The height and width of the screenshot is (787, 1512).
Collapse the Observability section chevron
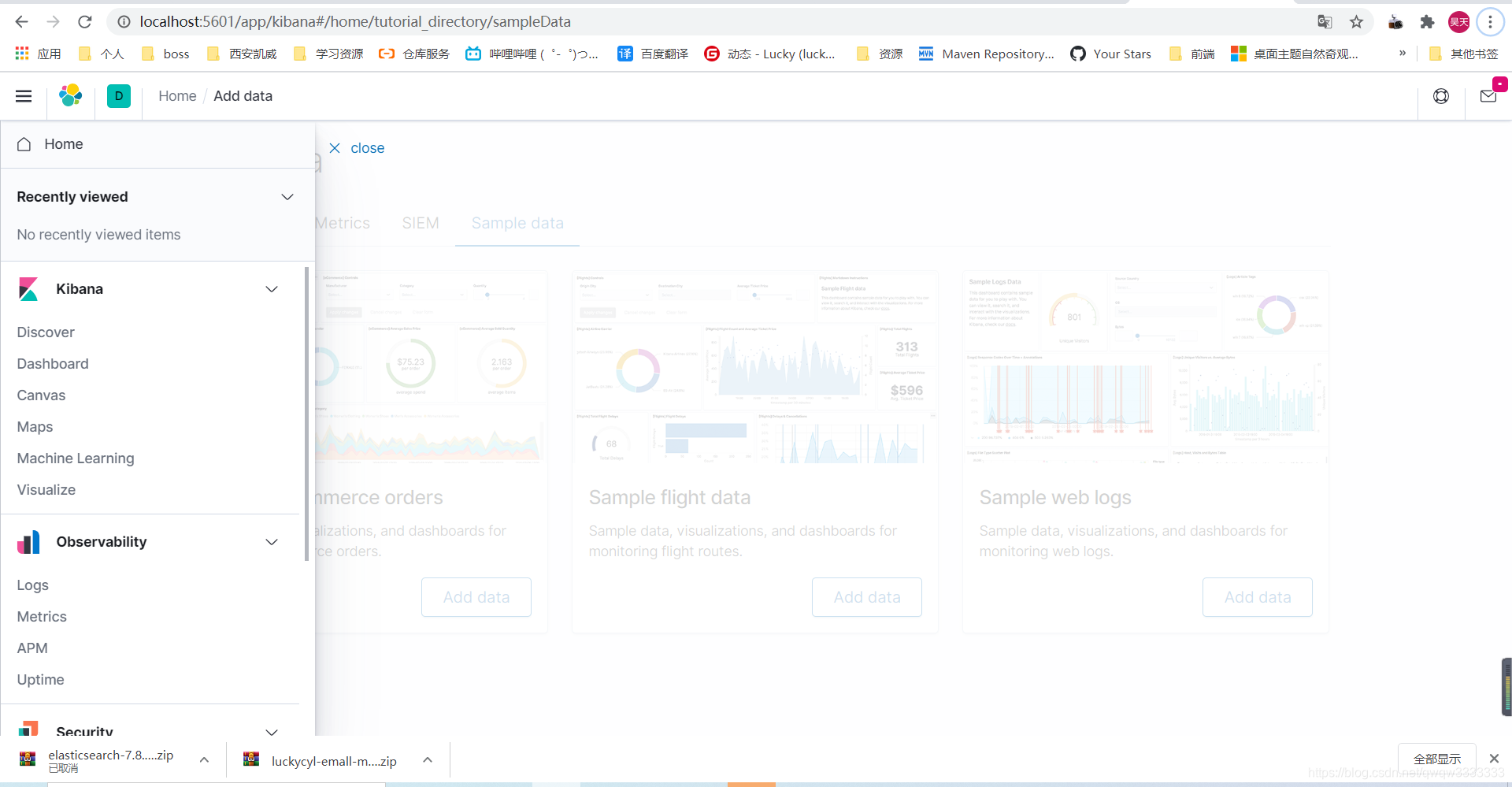tap(272, 542)
